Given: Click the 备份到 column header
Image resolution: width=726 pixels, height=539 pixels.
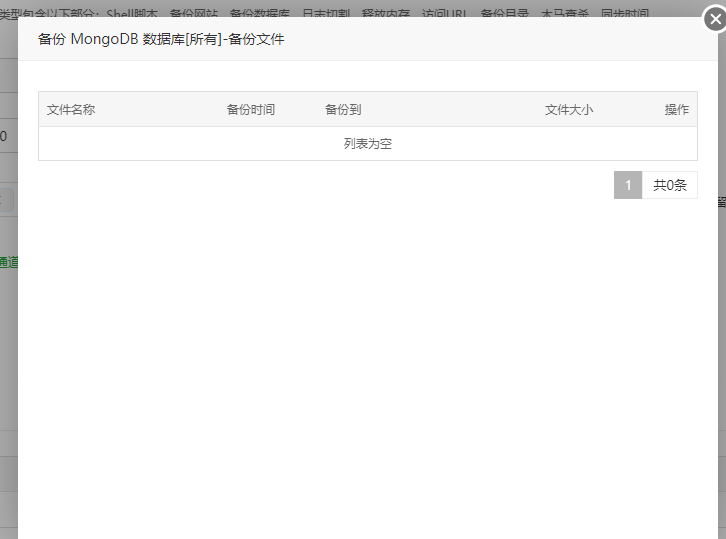Looking at the screenshot, I should tap(343, 110).
